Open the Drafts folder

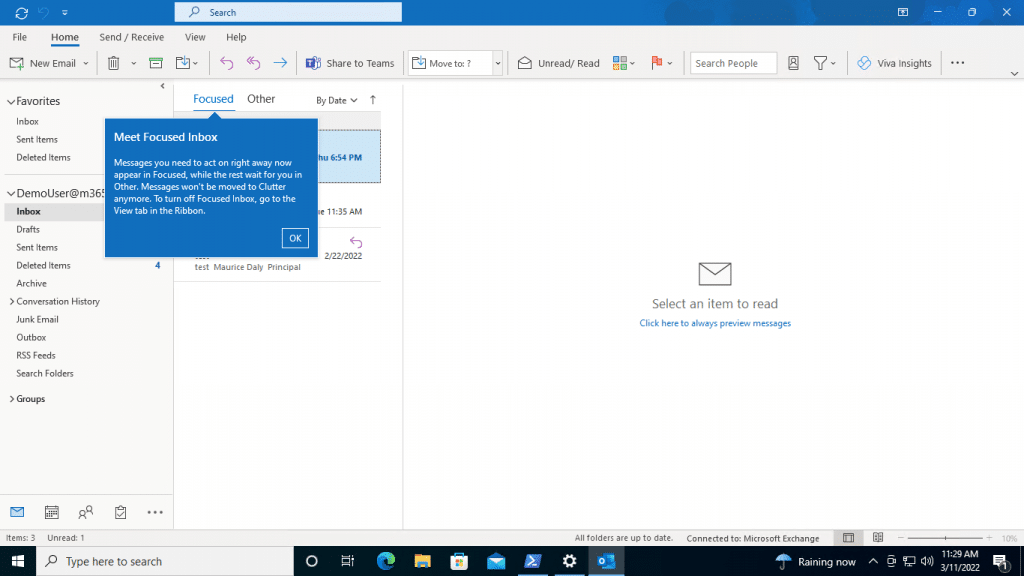28,230
